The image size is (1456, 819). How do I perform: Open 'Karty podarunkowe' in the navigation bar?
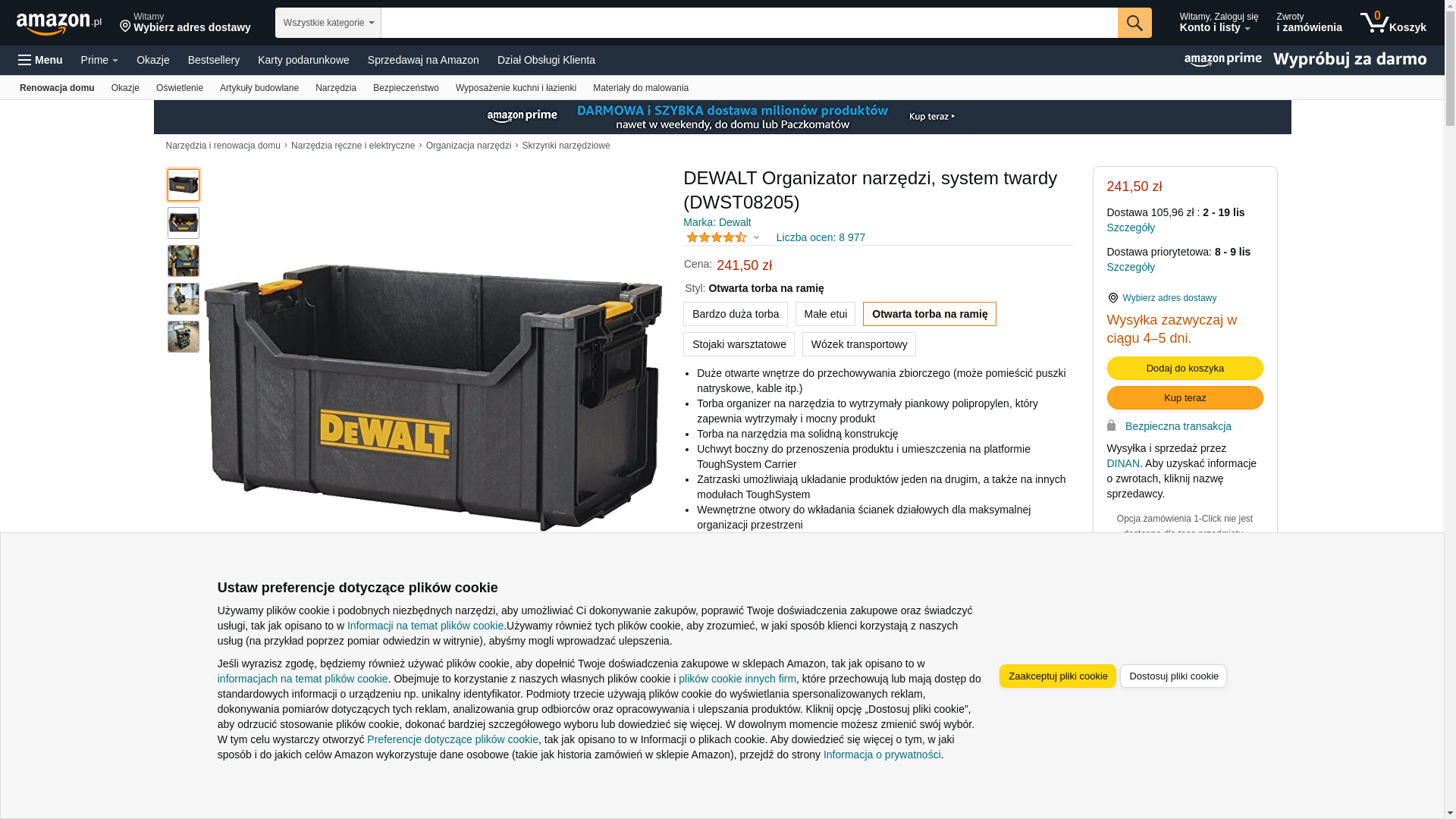[303, 60]
